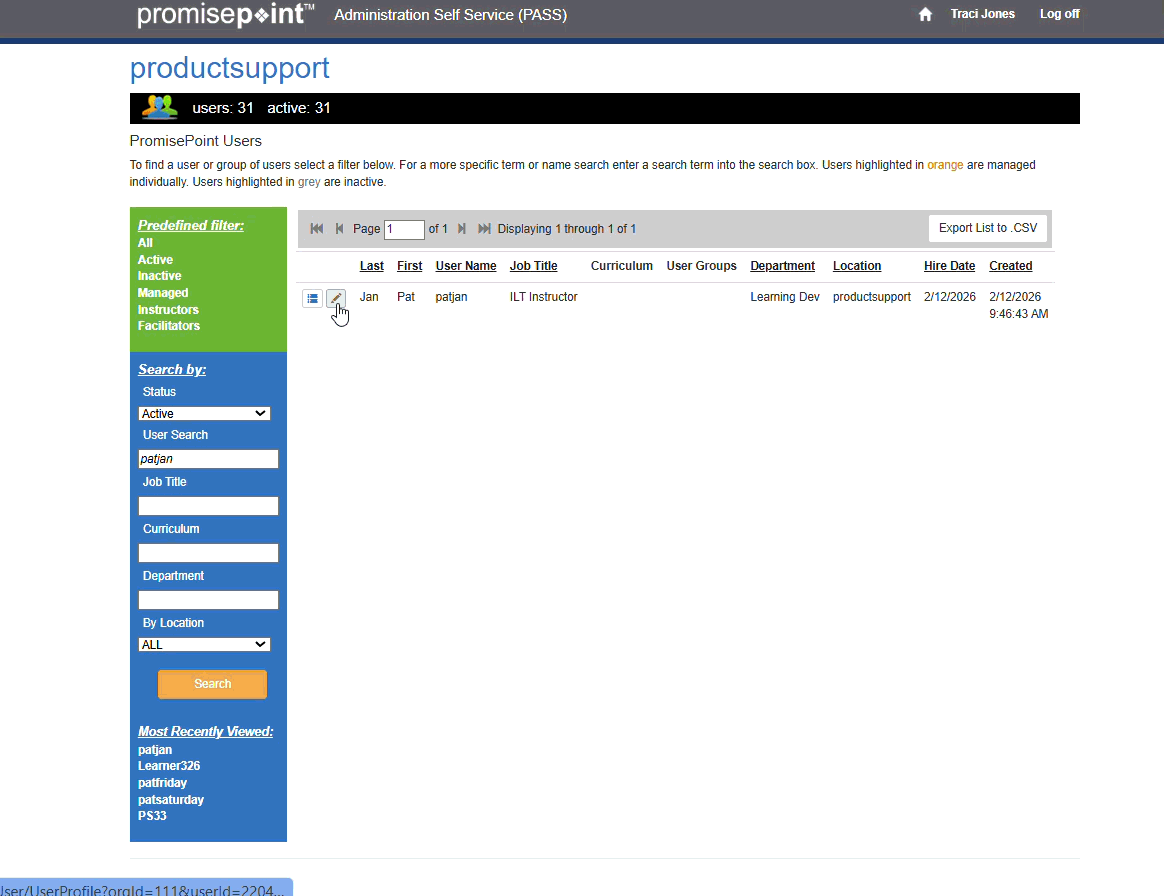
Task: Click the edit pencil icon for patjan
Action: (336, 298)
